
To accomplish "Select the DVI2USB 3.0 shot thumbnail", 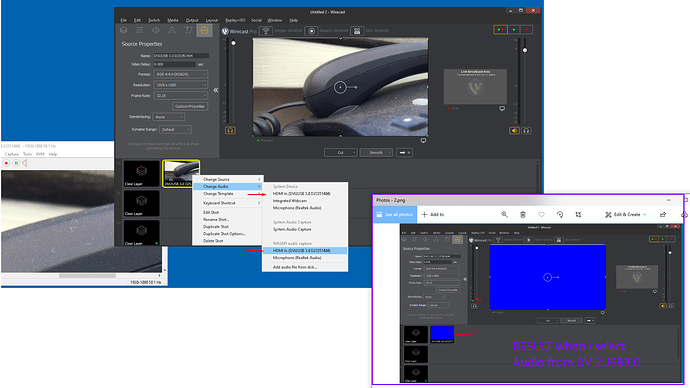I will [x=181, y=173].
